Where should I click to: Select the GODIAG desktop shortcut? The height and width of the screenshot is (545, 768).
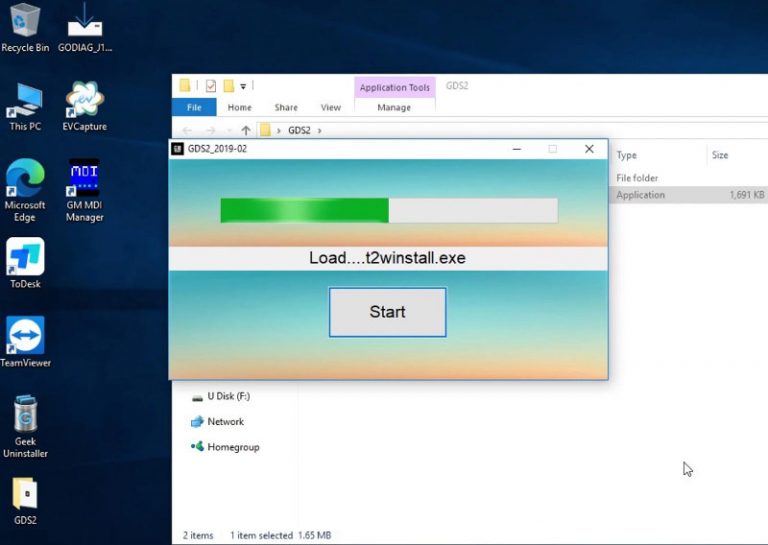coord(85,22)
